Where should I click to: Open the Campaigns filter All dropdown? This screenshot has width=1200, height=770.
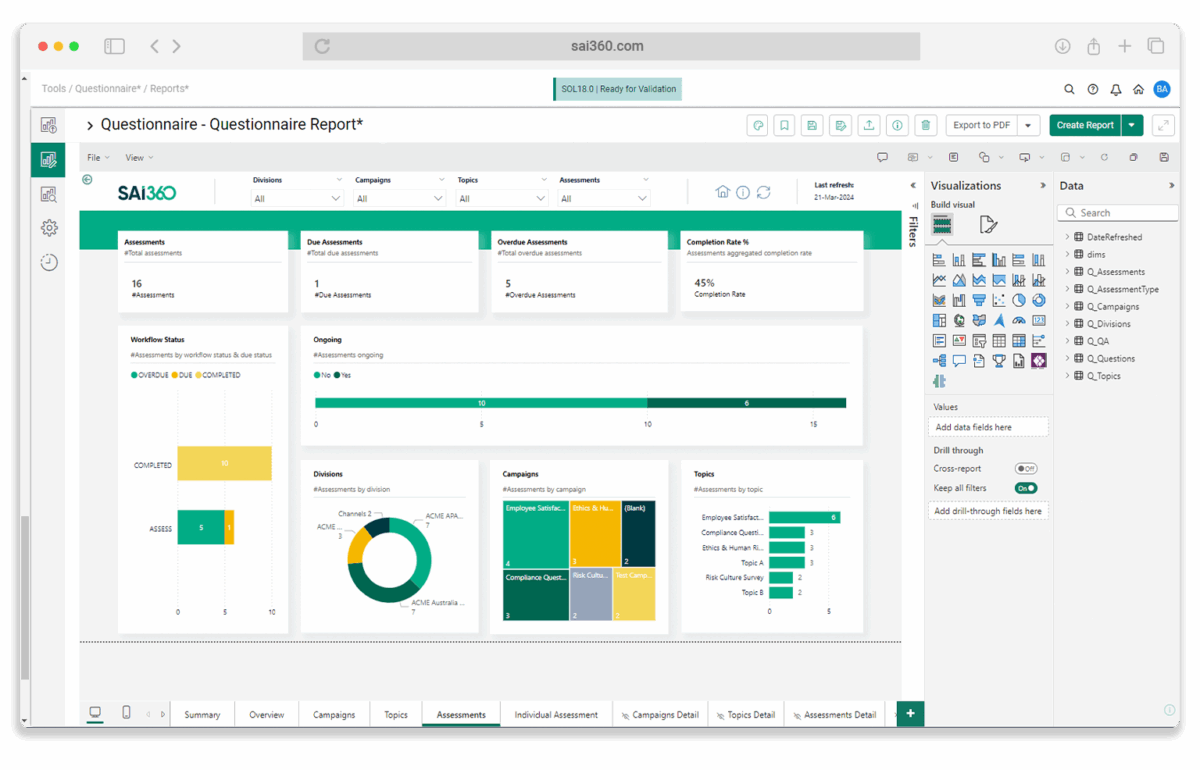(399, 199)
